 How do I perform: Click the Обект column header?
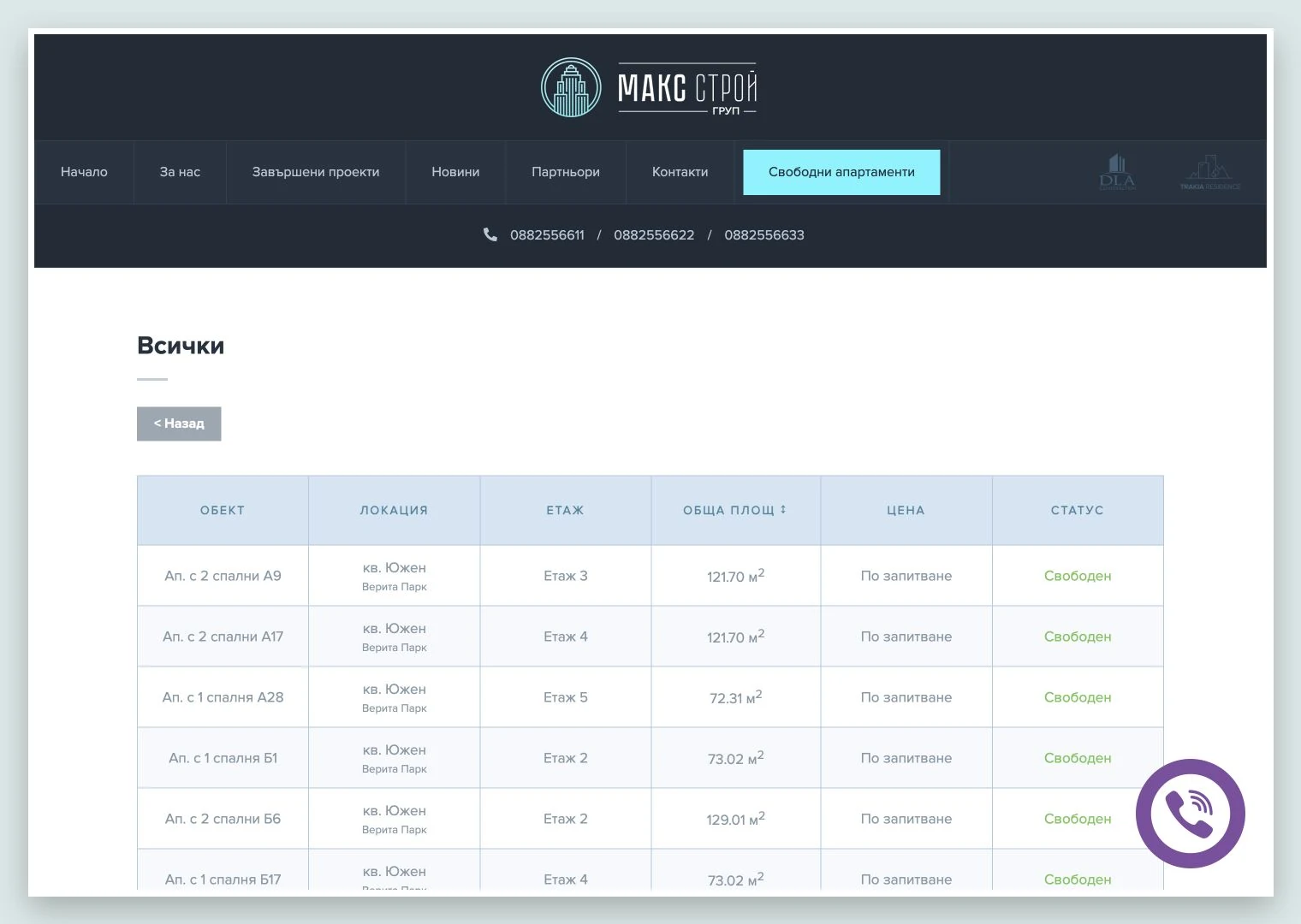[223, 510]
